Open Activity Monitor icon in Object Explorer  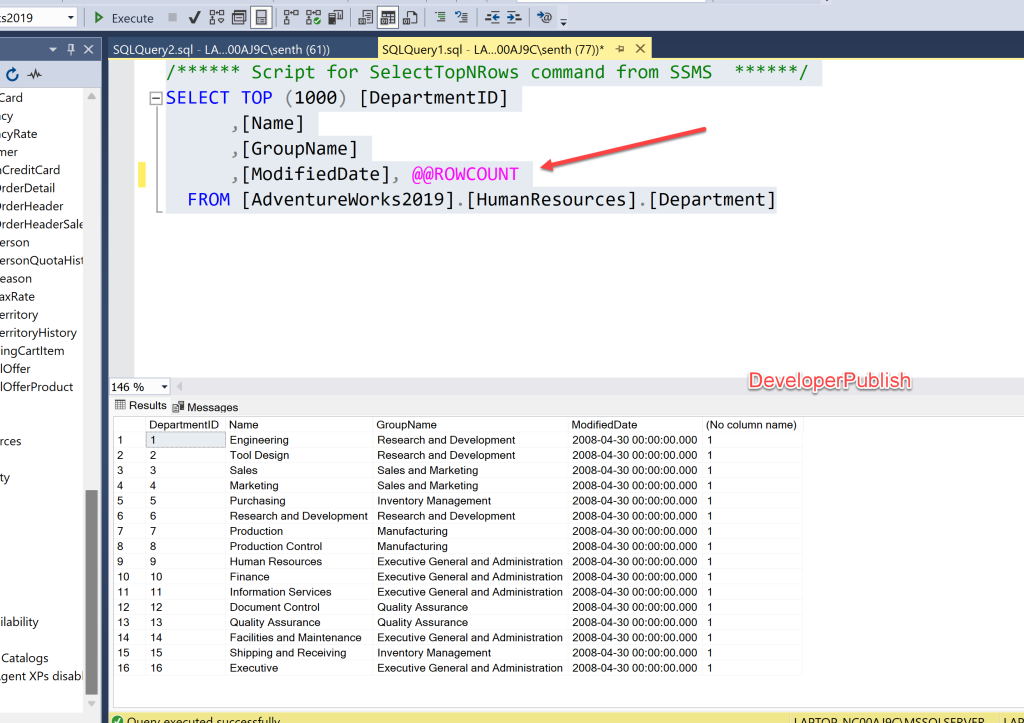coord(35,74)
